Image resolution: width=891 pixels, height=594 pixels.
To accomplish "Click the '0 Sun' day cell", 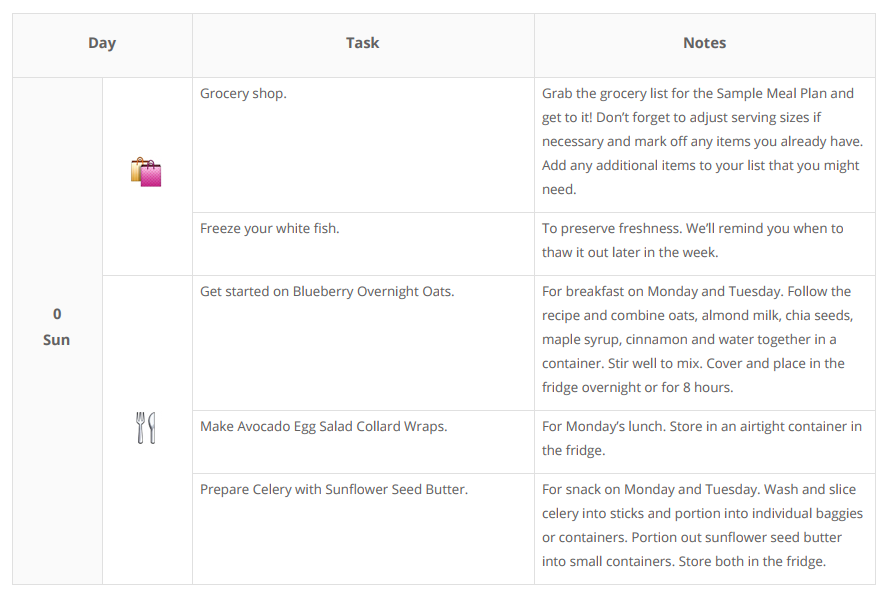I will coord(57,327).
